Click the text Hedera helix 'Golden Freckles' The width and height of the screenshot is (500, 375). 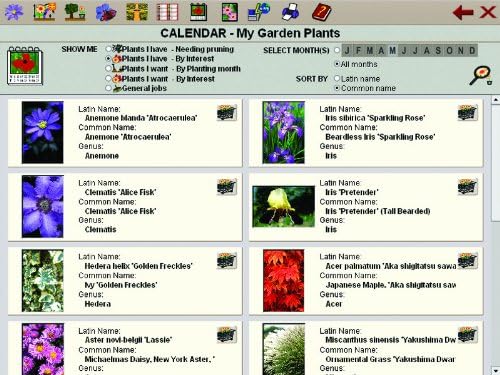[138, 266]
